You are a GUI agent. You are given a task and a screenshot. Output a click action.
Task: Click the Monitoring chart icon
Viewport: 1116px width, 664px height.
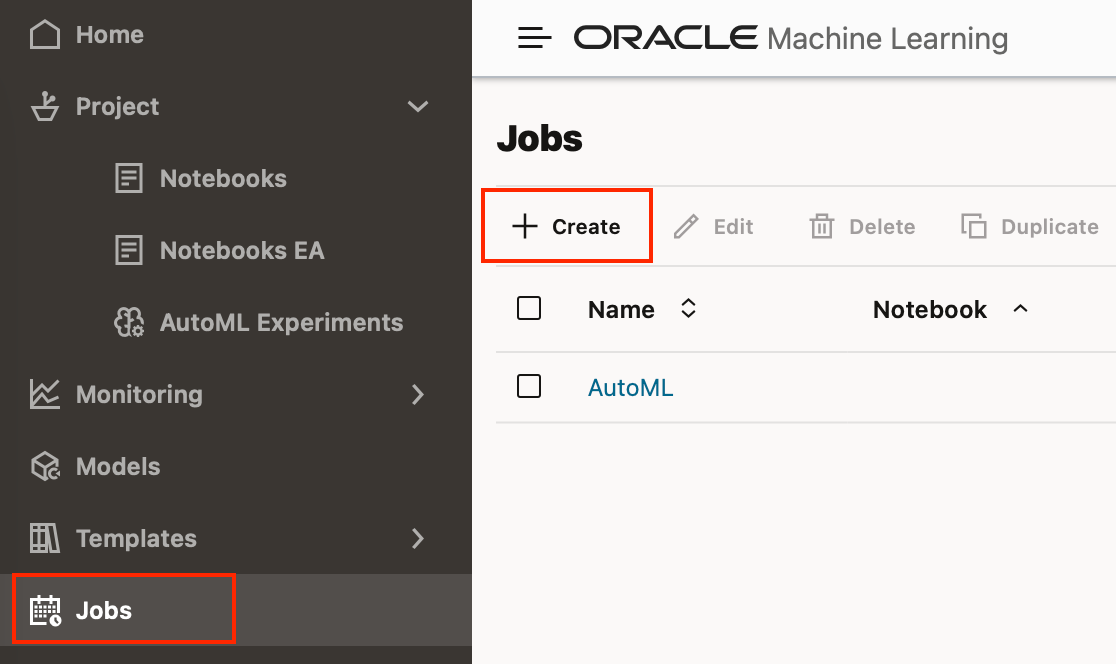[45, 394]
